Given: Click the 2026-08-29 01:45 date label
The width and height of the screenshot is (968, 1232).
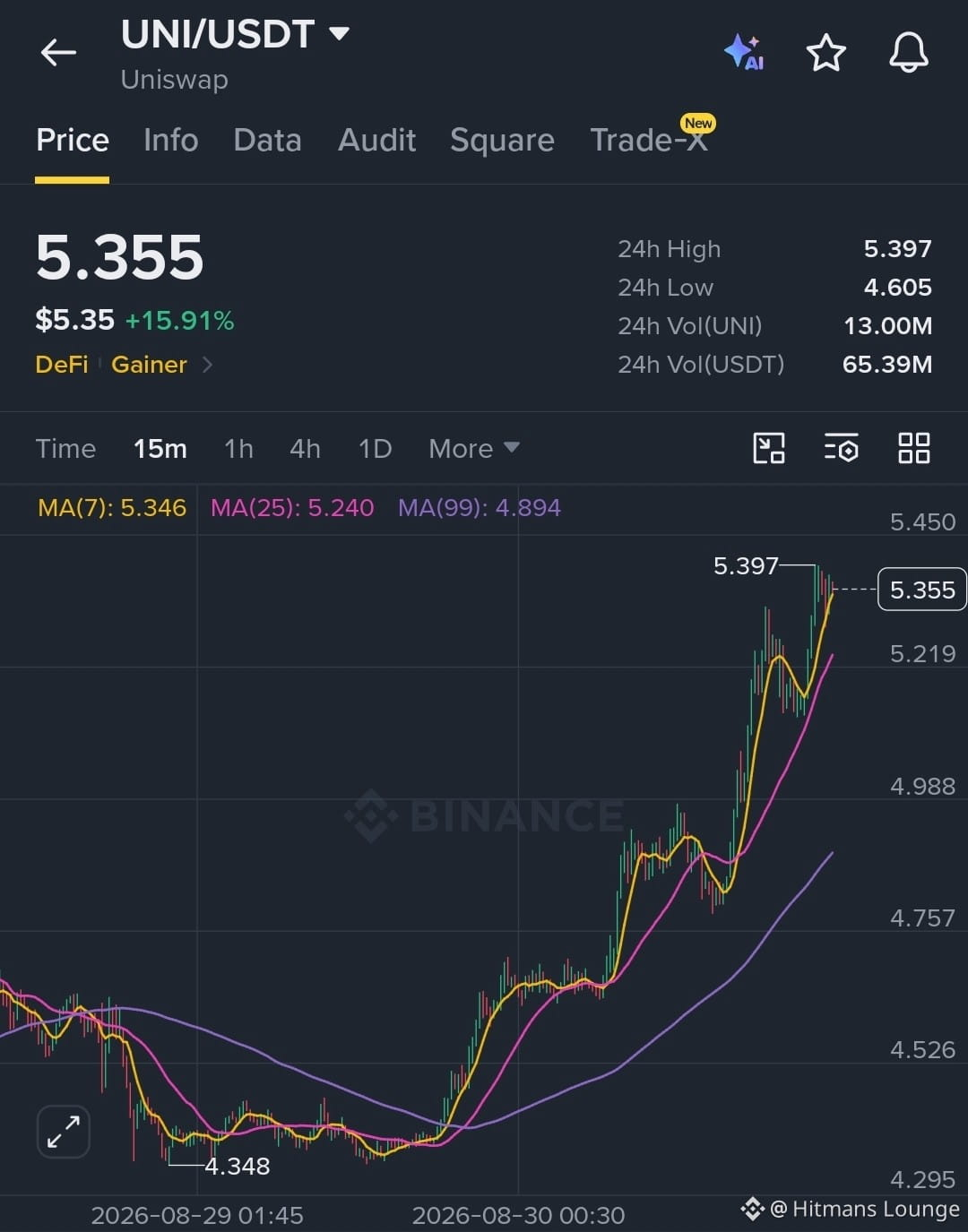Looking at the screenshot, I should (197, 1216).
